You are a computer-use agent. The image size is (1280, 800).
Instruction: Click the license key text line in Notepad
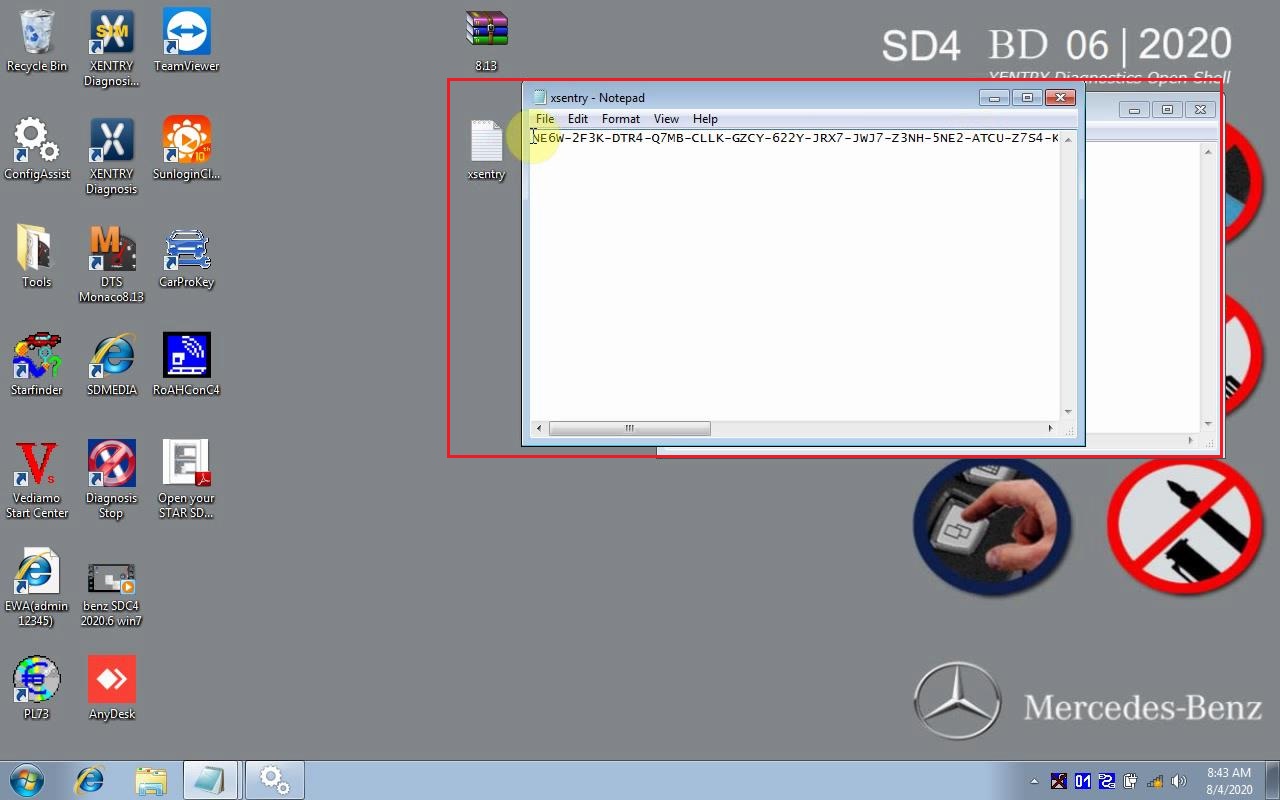click(795, 138)
